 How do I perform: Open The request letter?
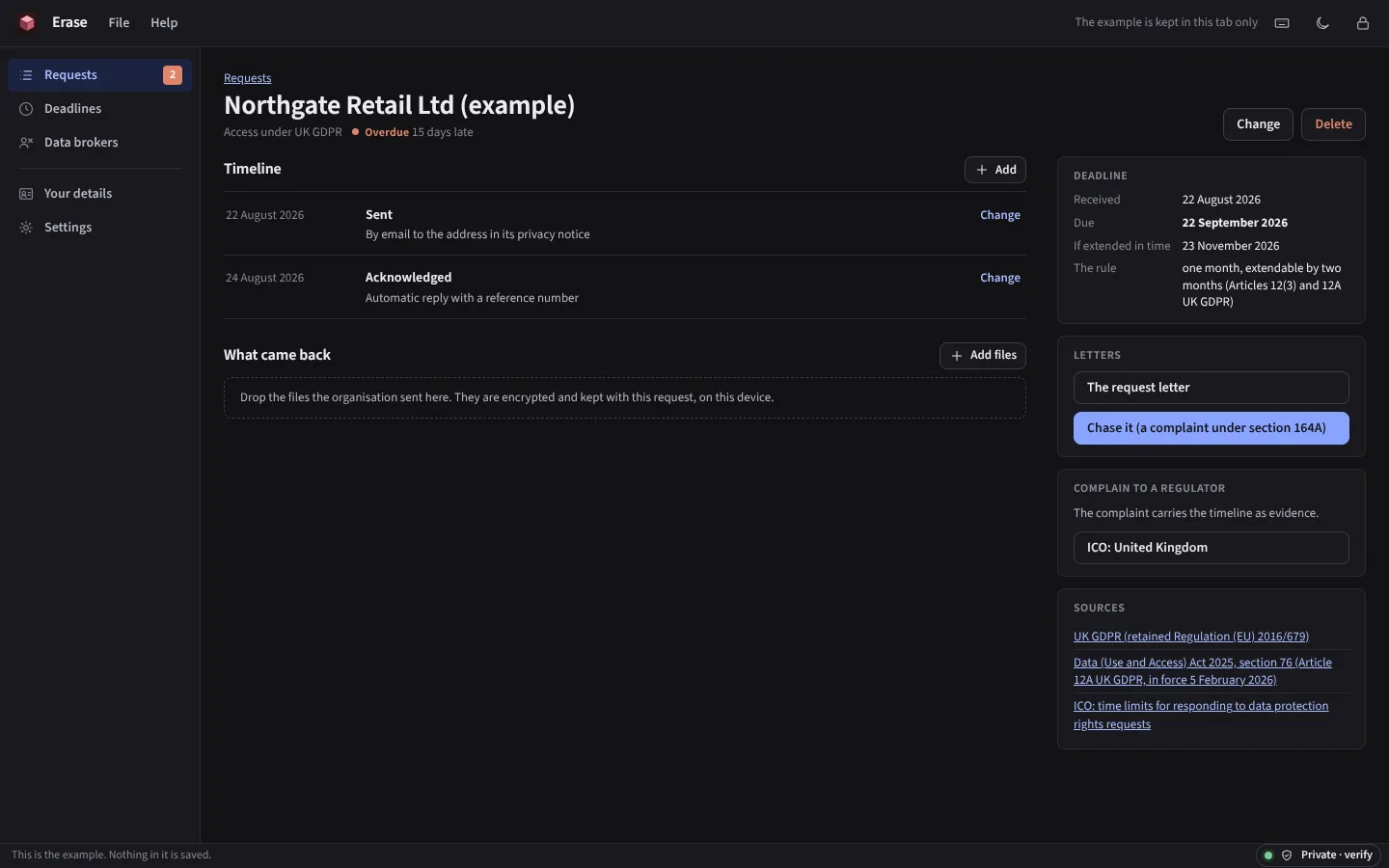click(1212, 388)
